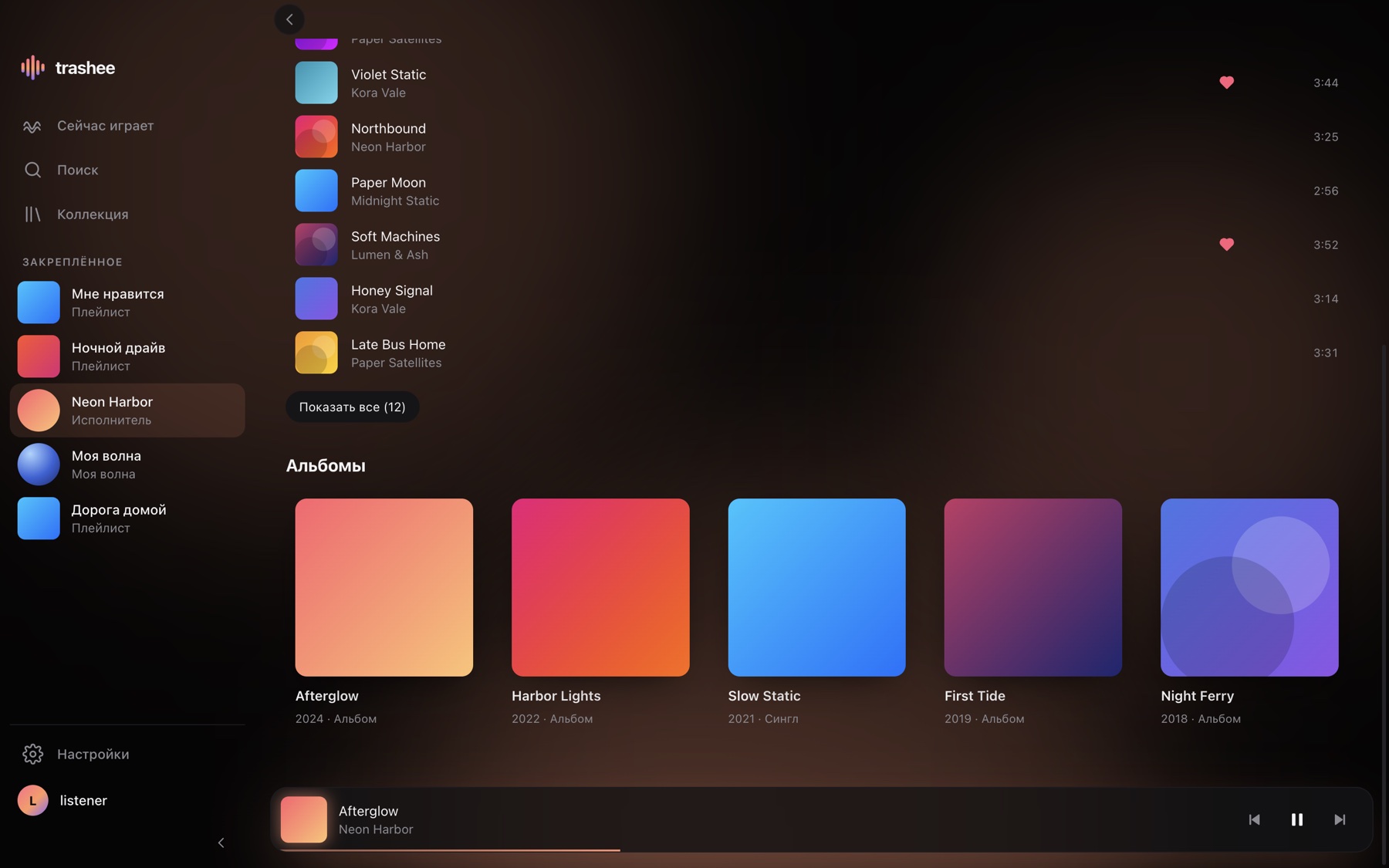Viewport: 1389px width, 868px height.
Task: Open Midnight Static artist link
Action: point(395,201)
